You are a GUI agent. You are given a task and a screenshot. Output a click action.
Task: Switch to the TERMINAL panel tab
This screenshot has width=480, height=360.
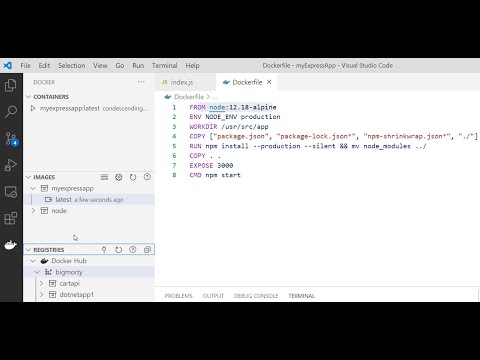[301, 296]
